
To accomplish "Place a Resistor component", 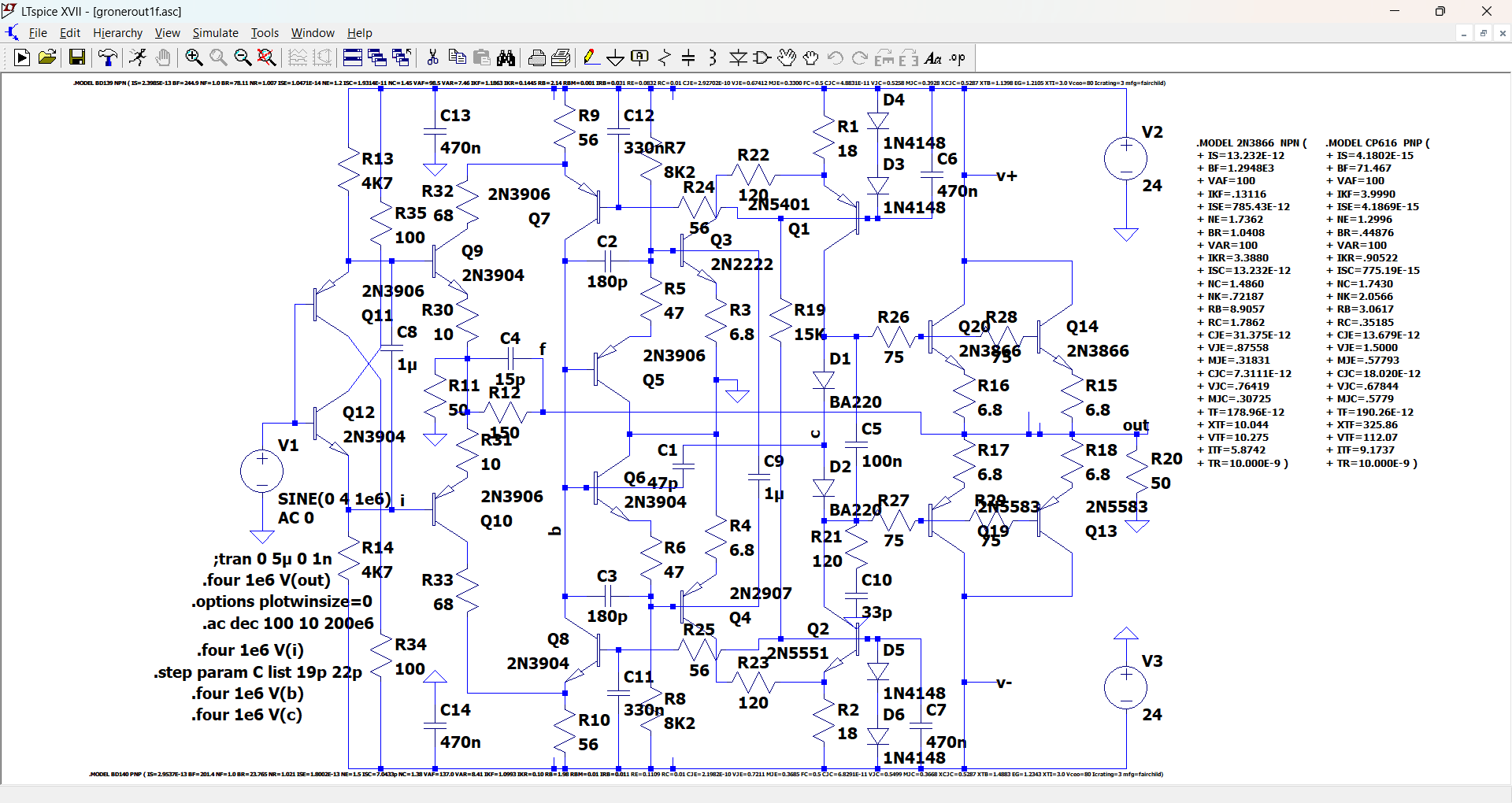I will 665,57.
